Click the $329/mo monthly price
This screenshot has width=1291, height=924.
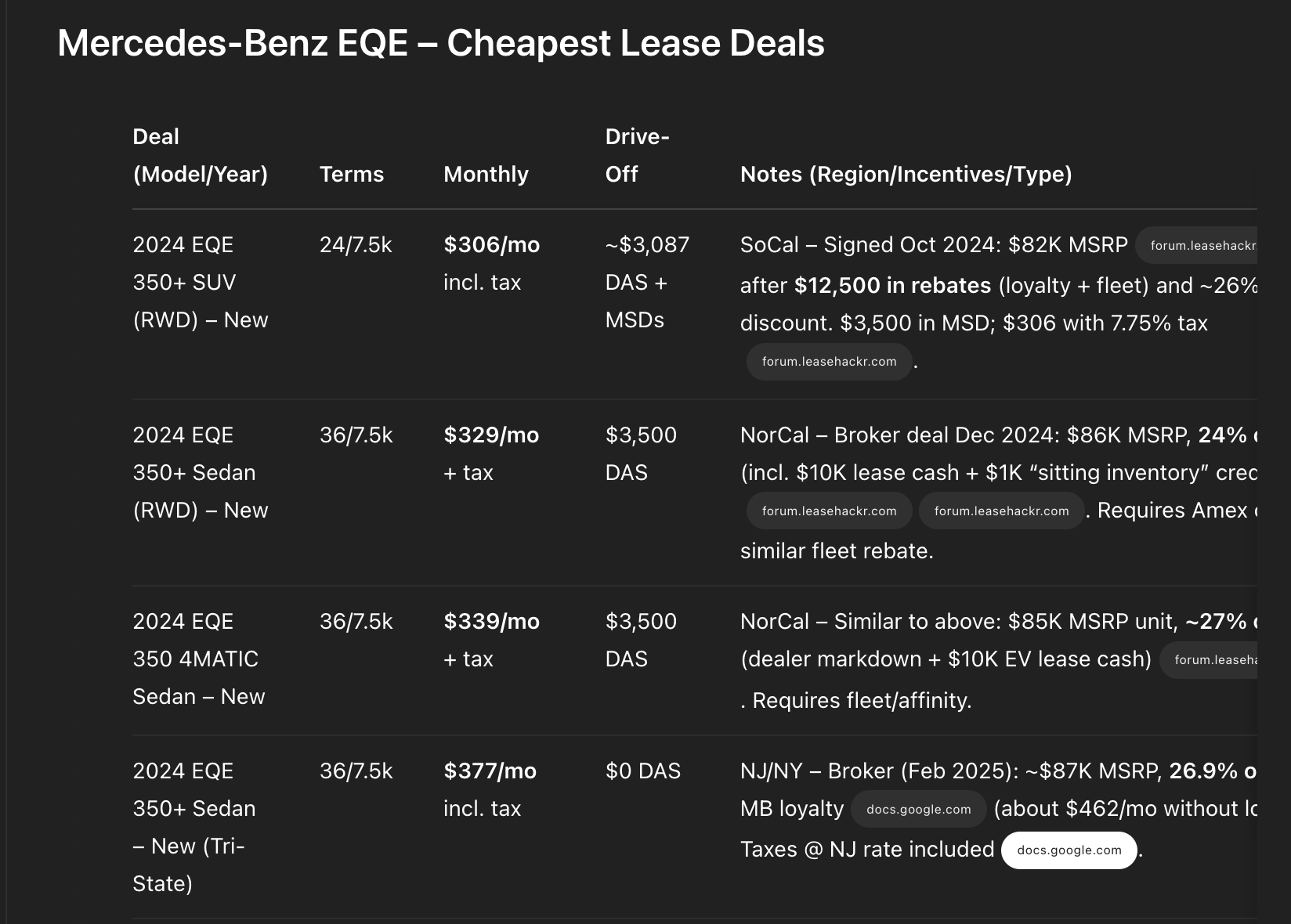click(491, 435)
